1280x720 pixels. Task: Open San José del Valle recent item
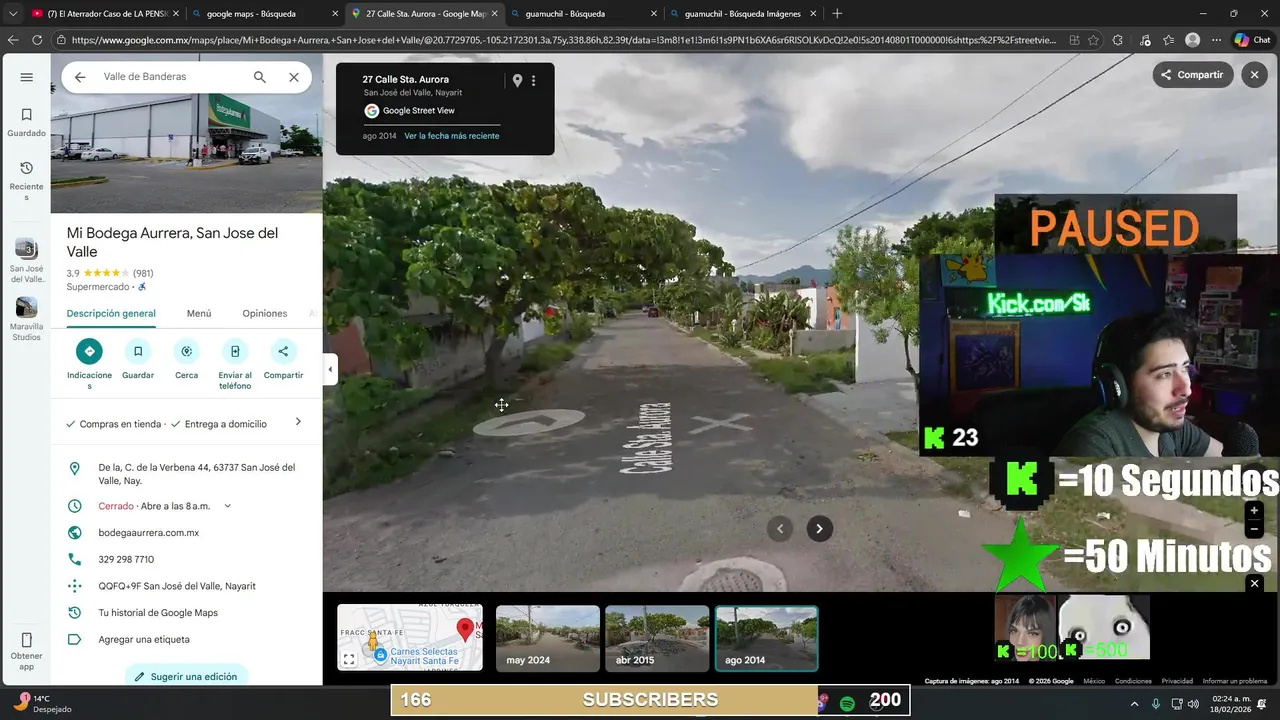(27, 261)
